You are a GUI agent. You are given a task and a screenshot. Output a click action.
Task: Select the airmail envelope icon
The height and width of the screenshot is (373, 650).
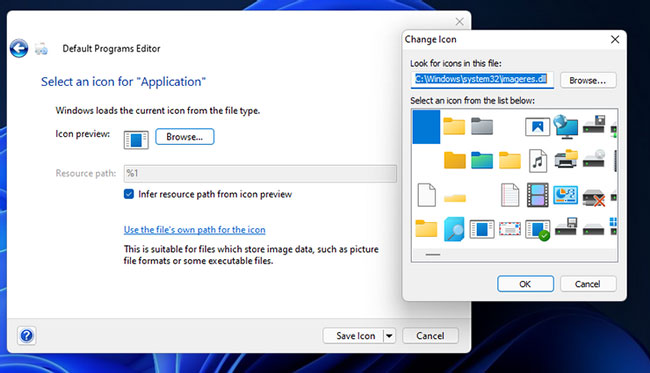point(509,228)
